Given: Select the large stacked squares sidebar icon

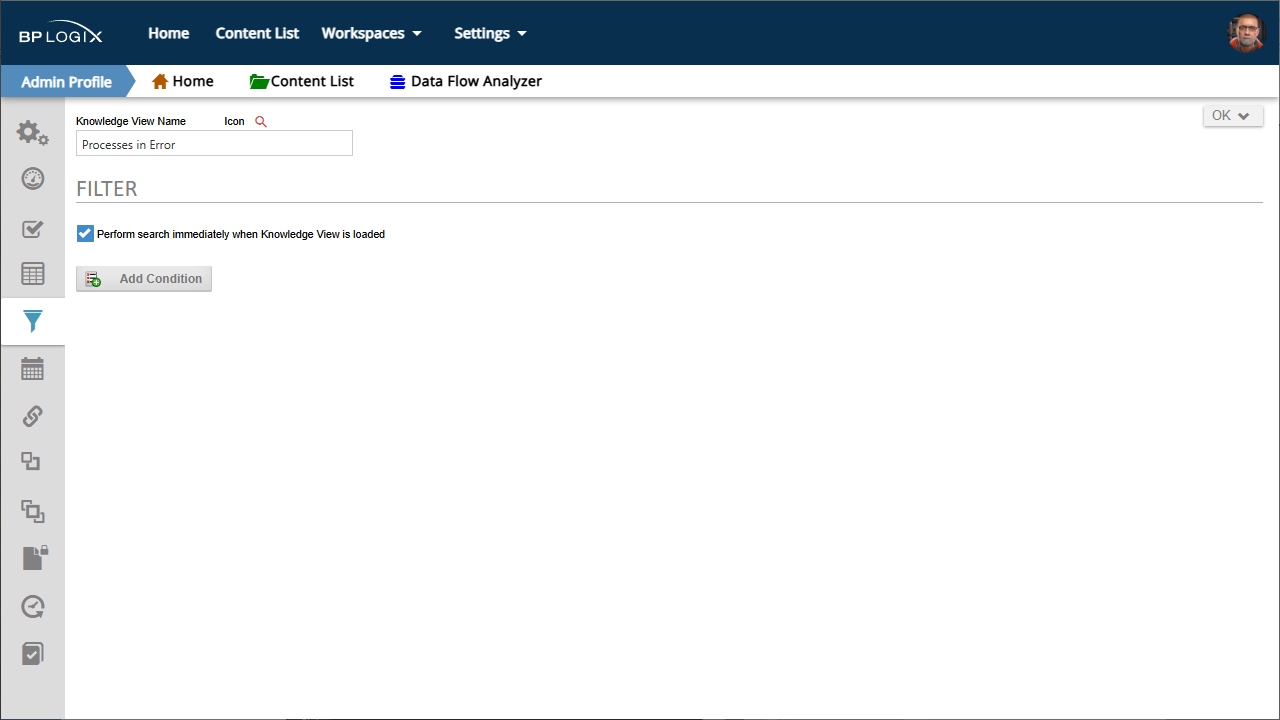Looking at the screenshot, I should coord(32,511).
